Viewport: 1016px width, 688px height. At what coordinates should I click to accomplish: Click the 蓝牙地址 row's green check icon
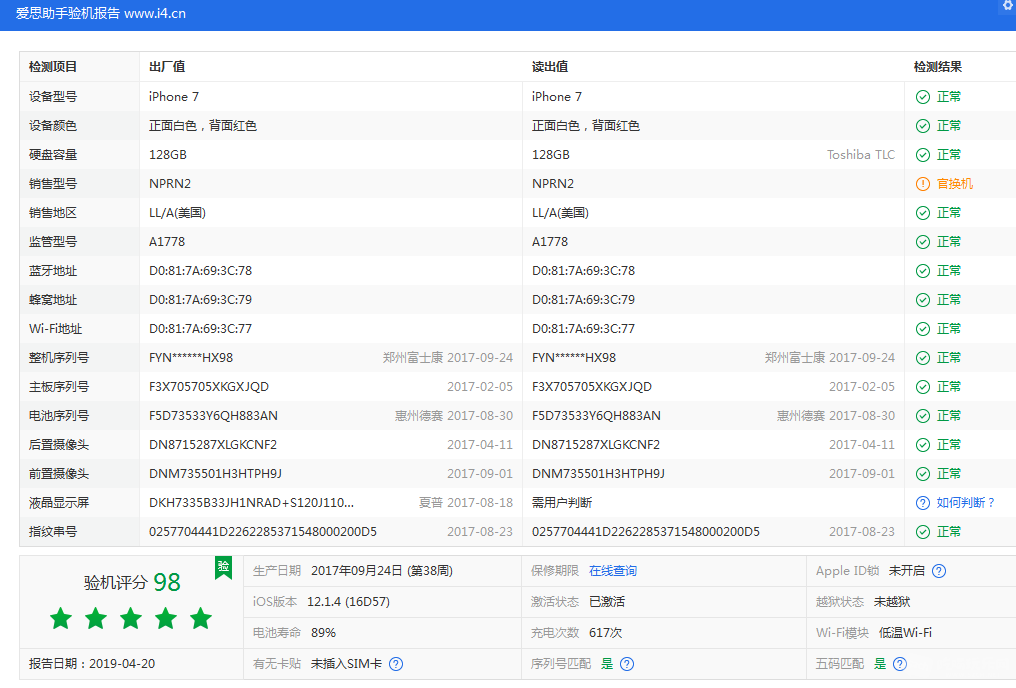923,271
